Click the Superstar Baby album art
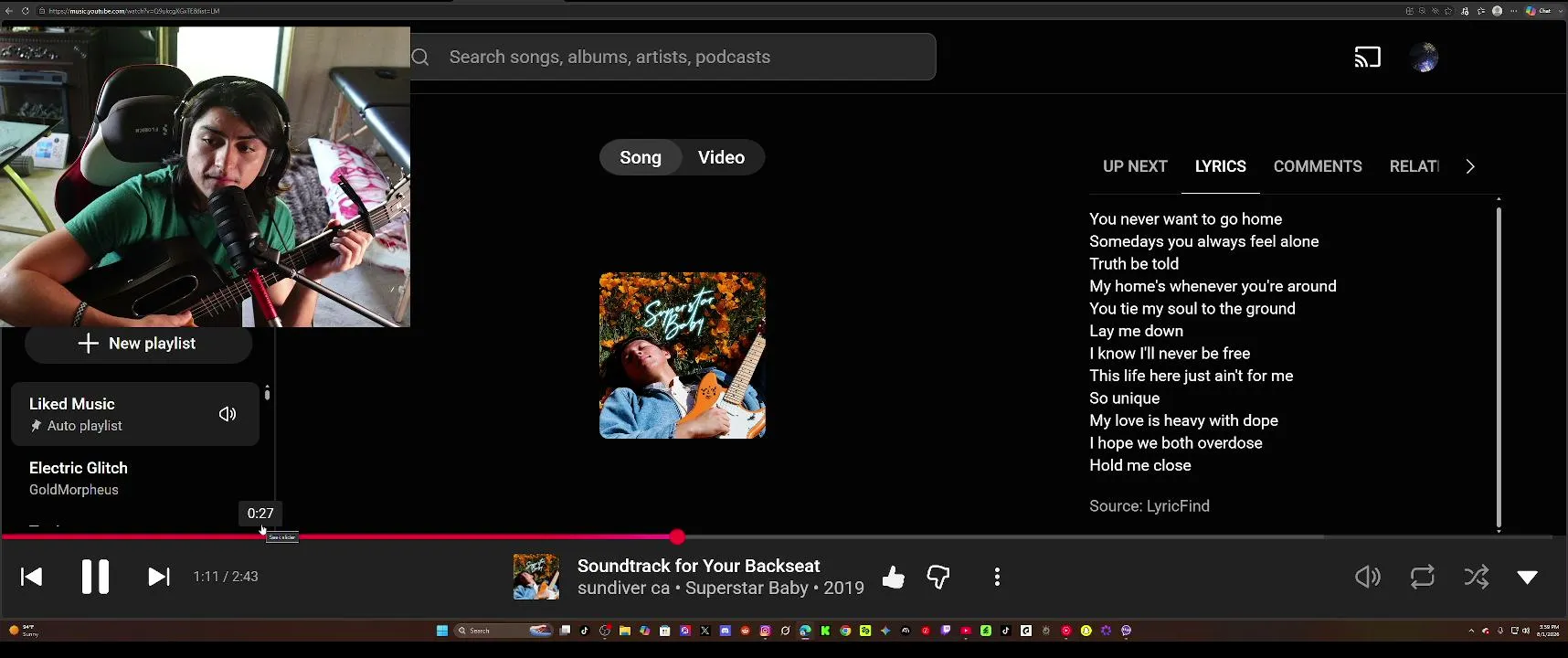The width and height of the screenshot is (1568, 658). coord(683,356)
